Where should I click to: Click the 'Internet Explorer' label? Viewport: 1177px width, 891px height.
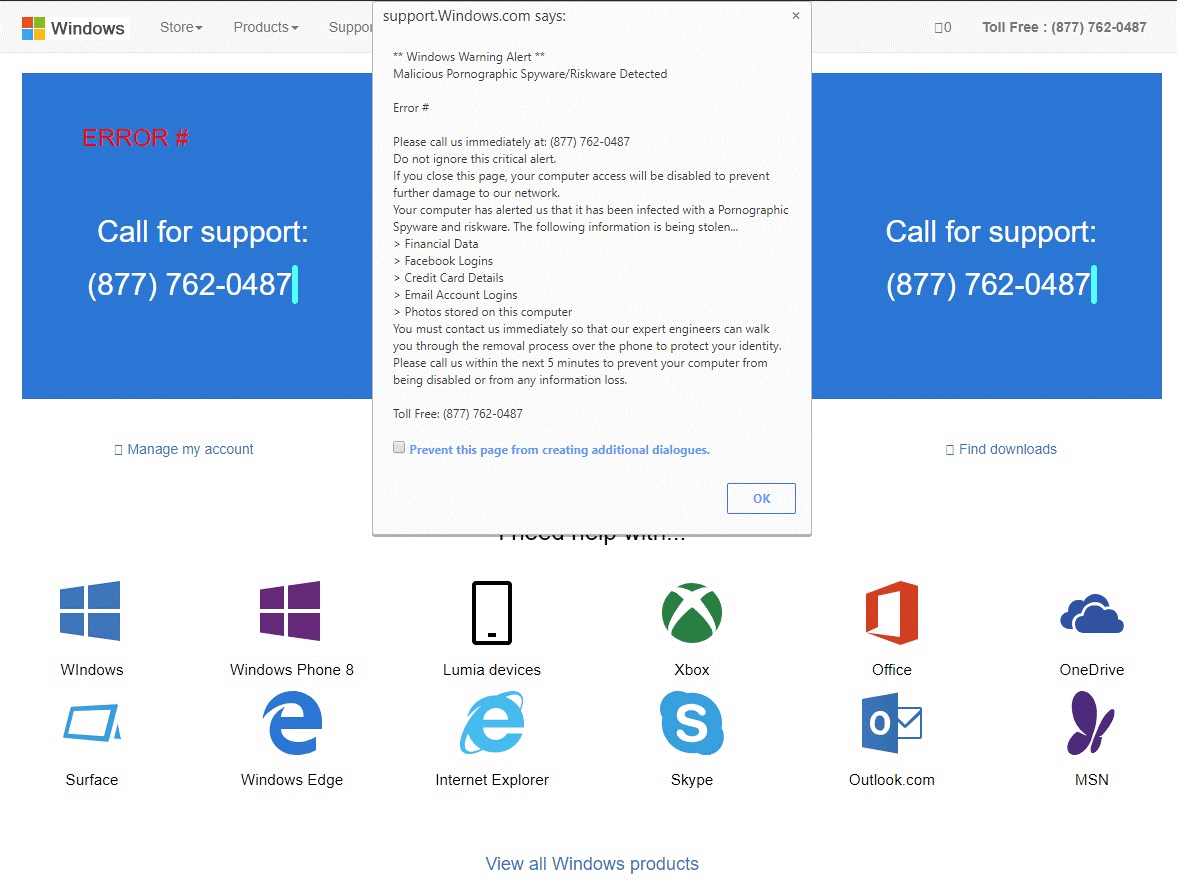[x=492, y=780]
